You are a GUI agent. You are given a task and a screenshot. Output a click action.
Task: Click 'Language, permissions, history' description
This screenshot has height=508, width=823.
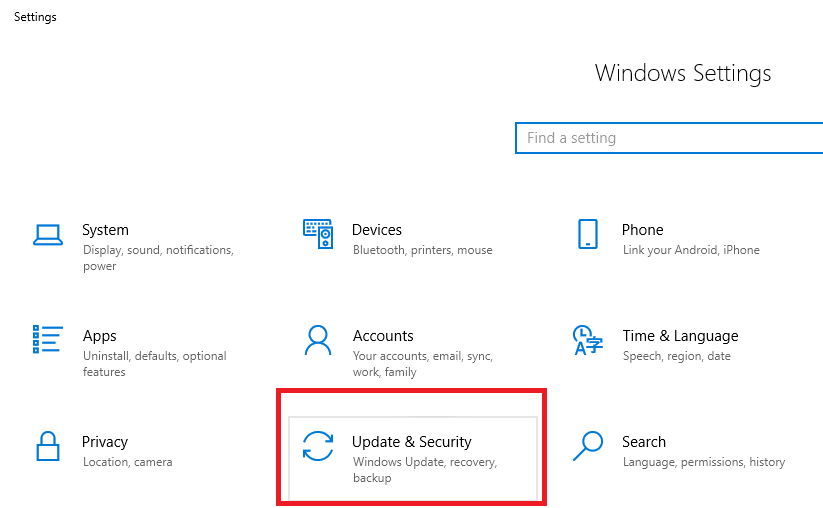coord(704,462)
